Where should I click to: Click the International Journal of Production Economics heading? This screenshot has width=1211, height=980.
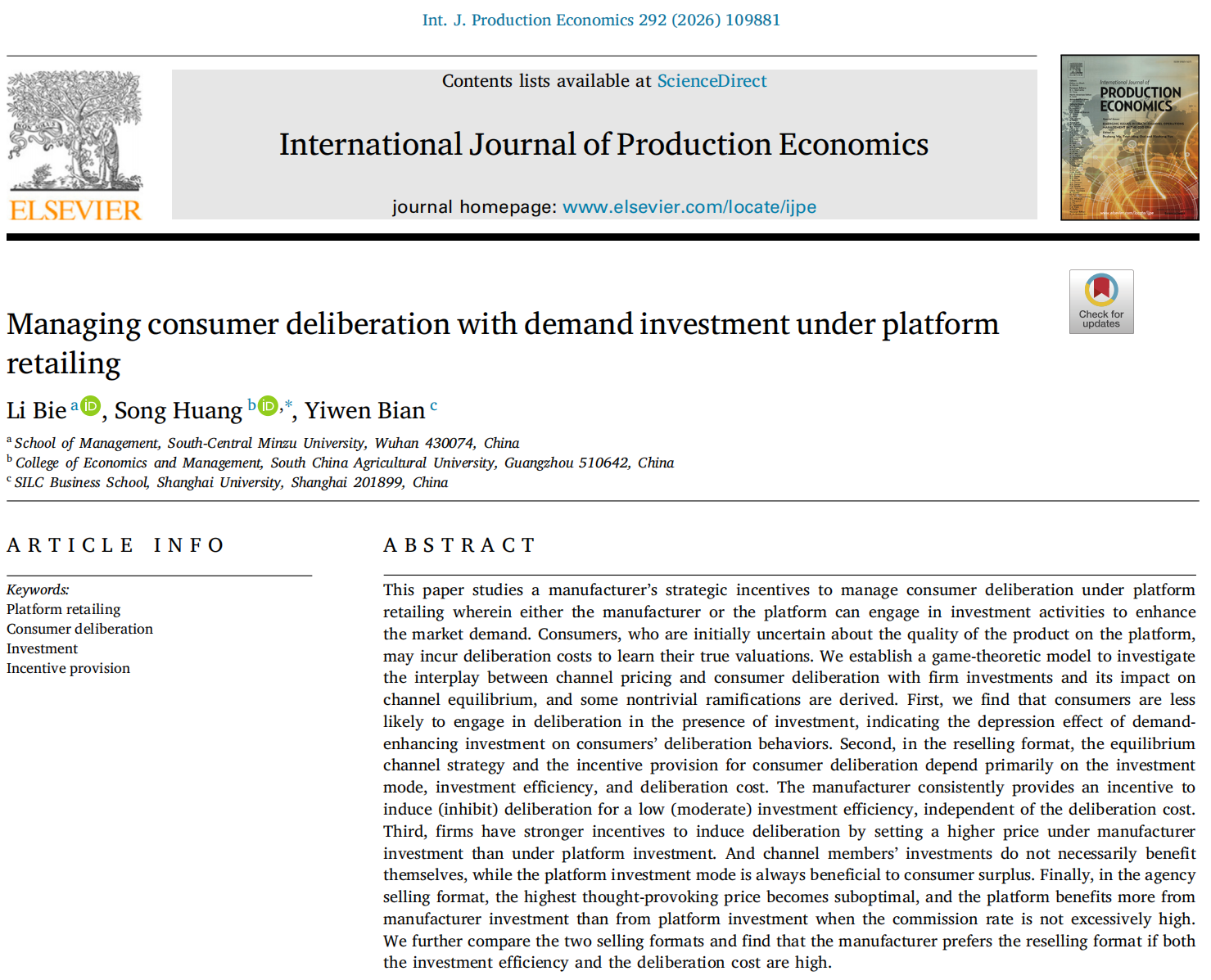pyautogui.click(x=603, y=144)
